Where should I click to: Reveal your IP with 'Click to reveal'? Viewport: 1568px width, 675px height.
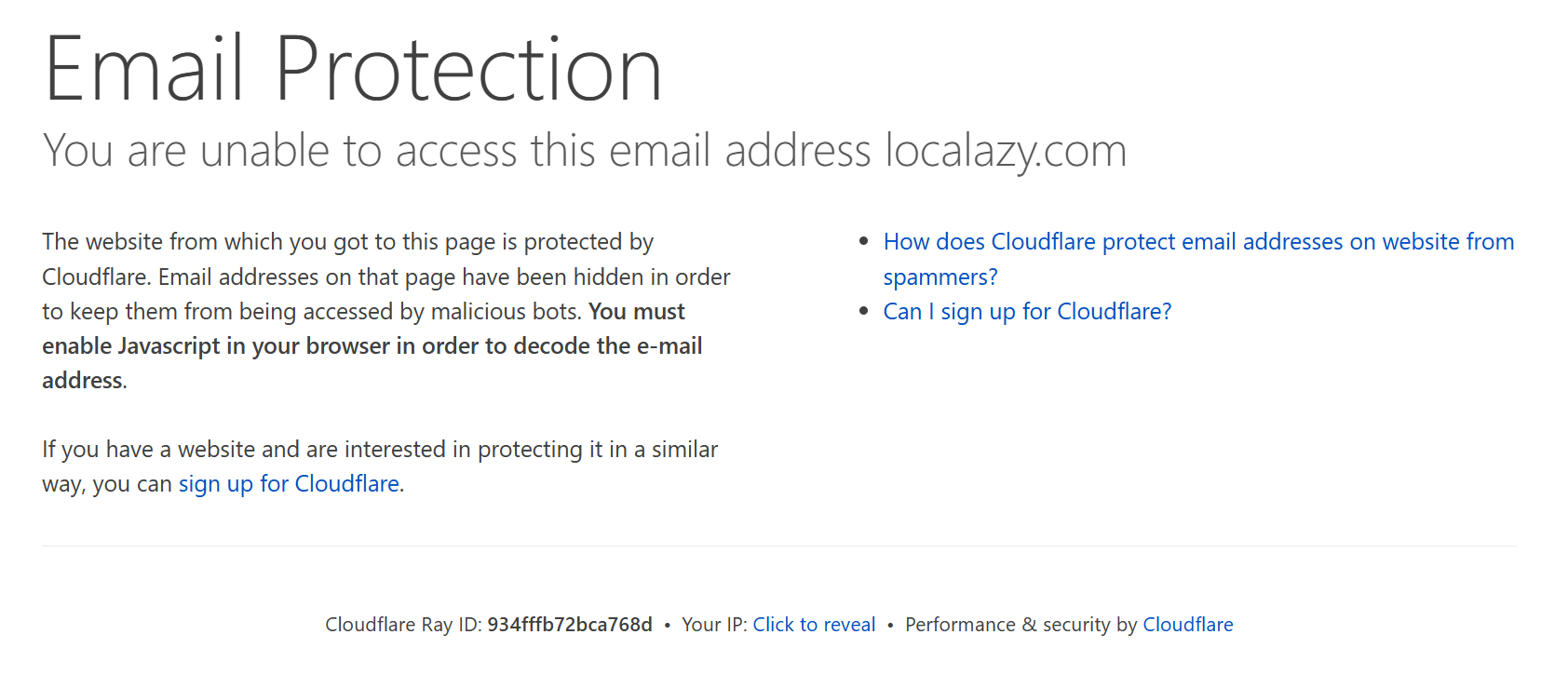pyautogui.click(x=814, y=625)
